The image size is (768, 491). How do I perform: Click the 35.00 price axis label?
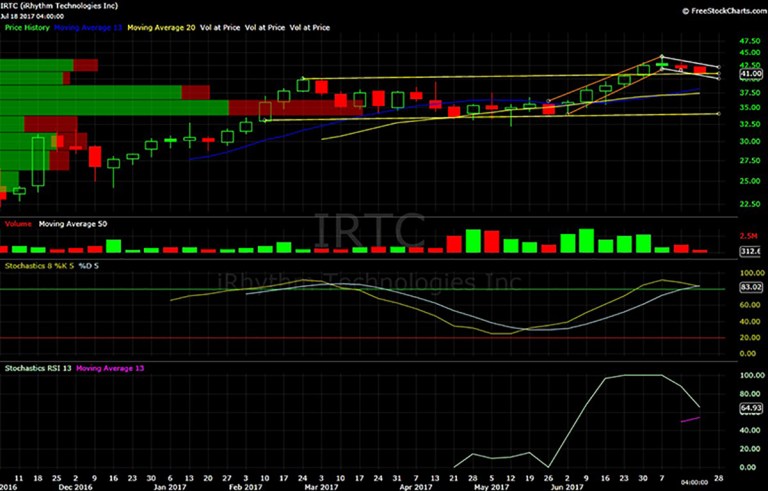coord(750,107)
